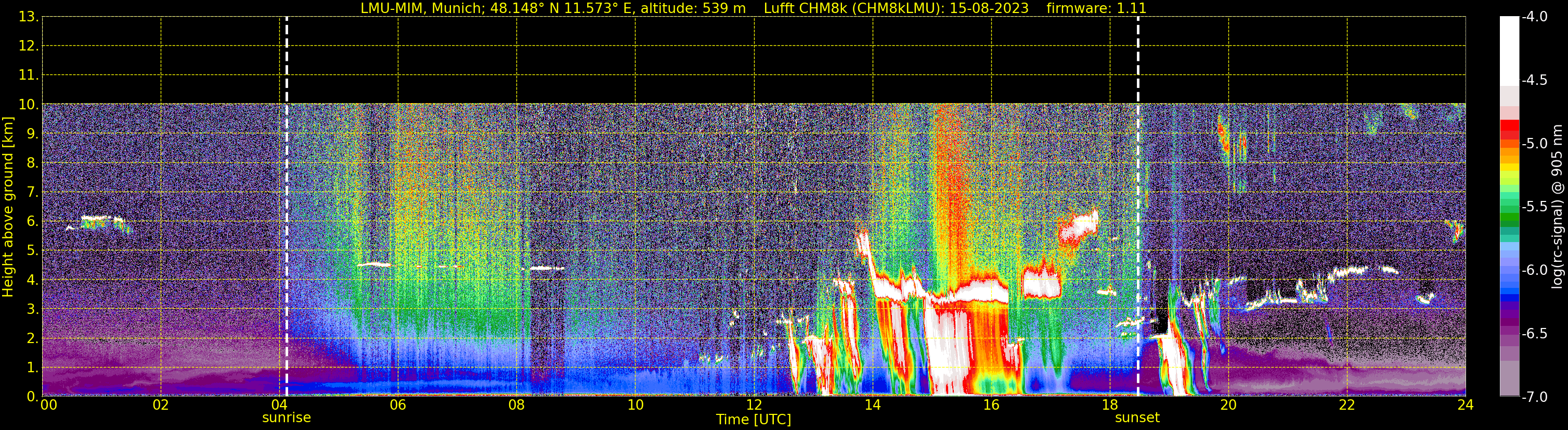Click the date '15-08-2023' in the title
Image resolution: width=1568 pixels, height=430 pixels.
[x=989, y=8]
